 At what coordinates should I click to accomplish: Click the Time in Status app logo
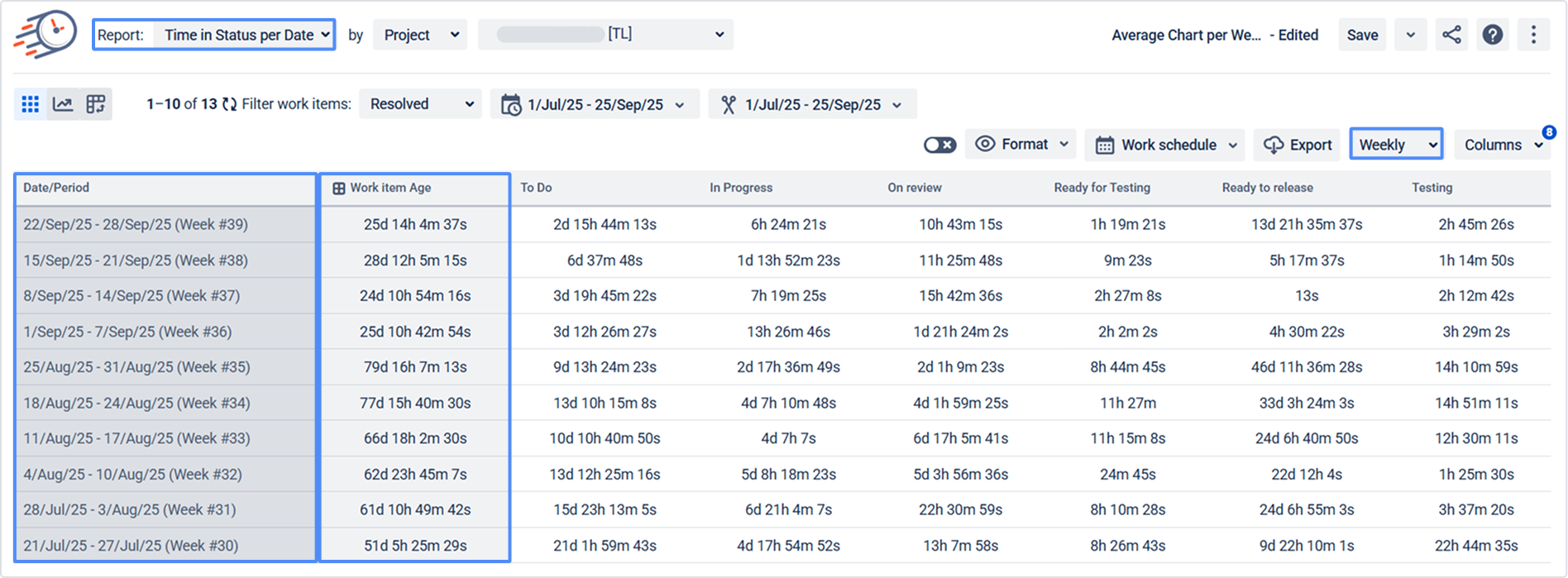[45, 35]
